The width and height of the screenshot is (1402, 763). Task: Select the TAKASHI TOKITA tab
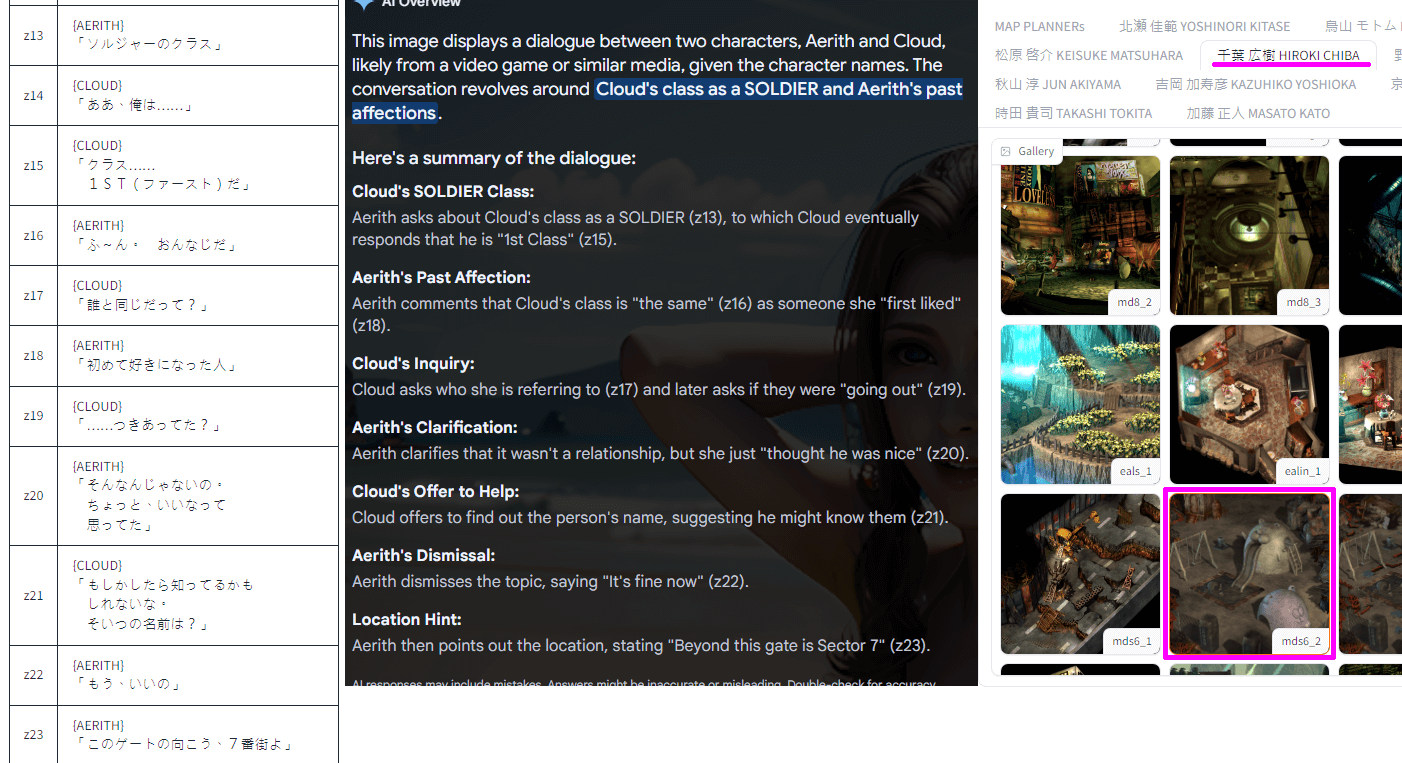tap(1073, 113)
